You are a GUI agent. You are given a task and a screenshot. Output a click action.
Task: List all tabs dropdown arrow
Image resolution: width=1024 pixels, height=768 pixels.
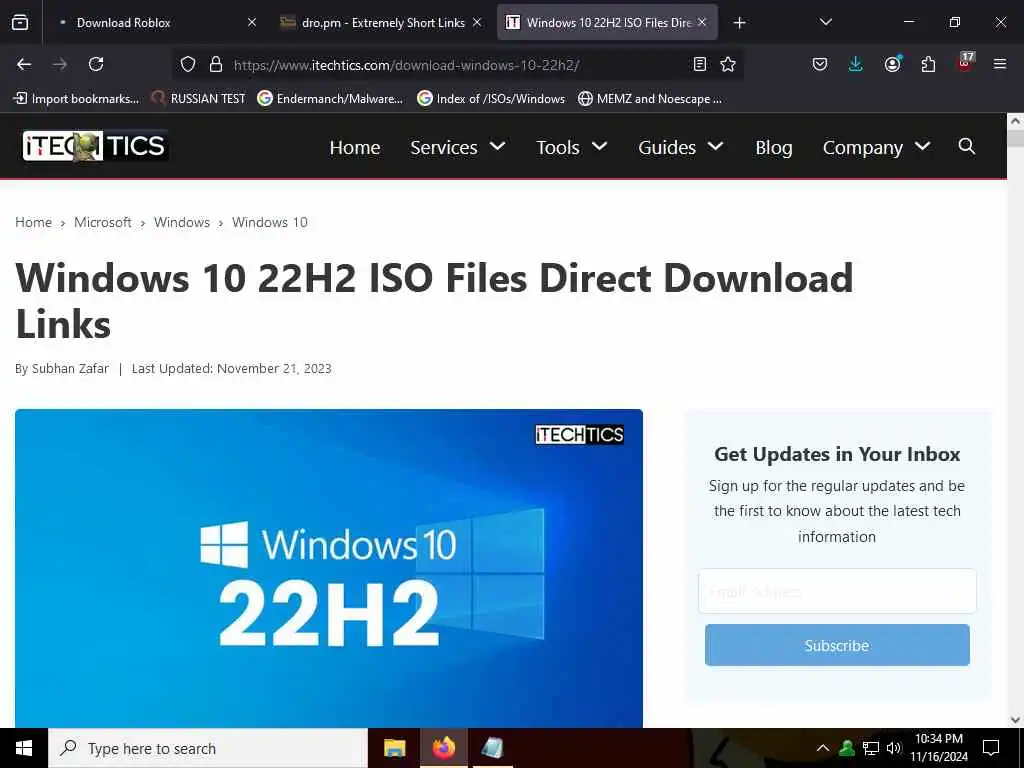click(825, 23)
